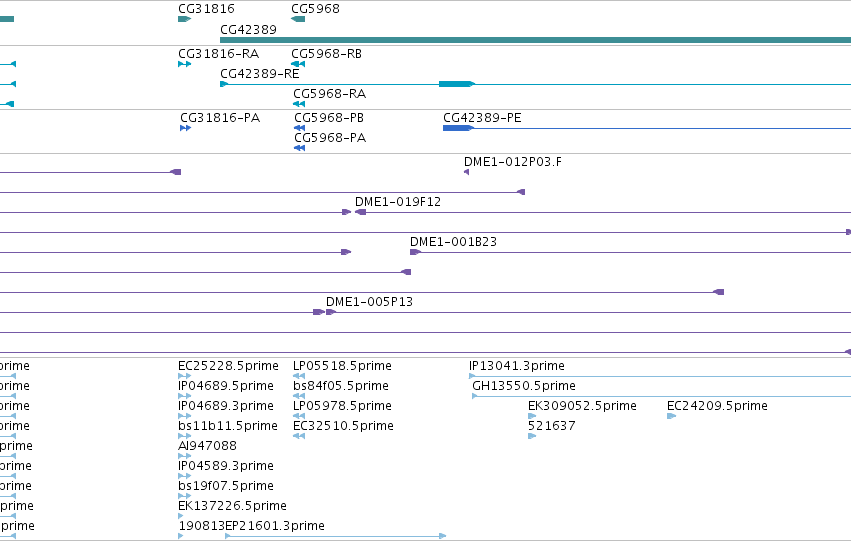Select the IP04589.3prime EST label
The image size is (851, 541).
click(x=226, y=466)
